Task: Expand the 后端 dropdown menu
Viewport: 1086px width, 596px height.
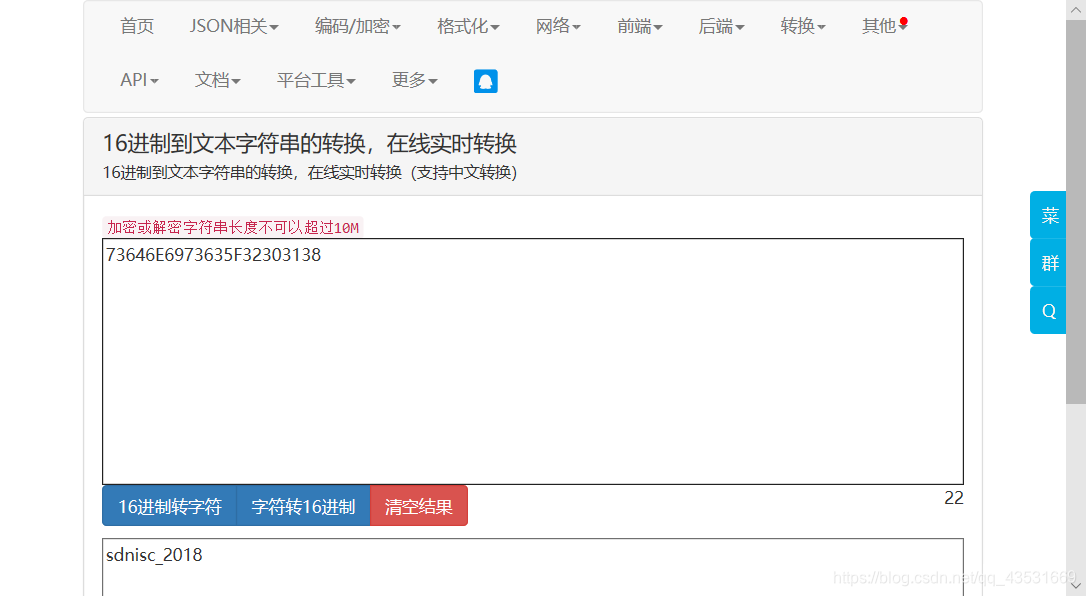Action: tap(721, 26)
